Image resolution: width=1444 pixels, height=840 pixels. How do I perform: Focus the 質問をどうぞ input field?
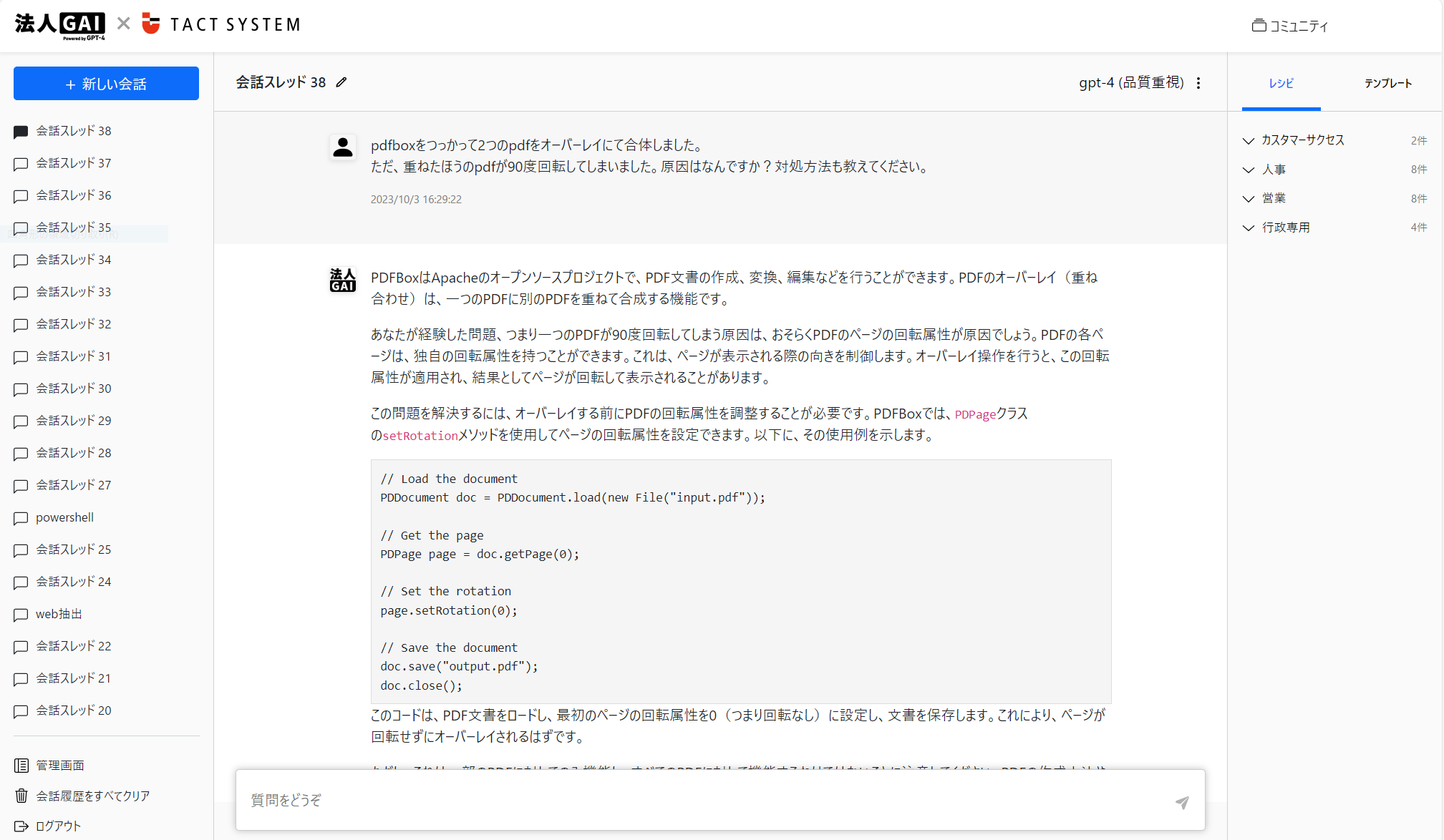click(x=720, y=800)
